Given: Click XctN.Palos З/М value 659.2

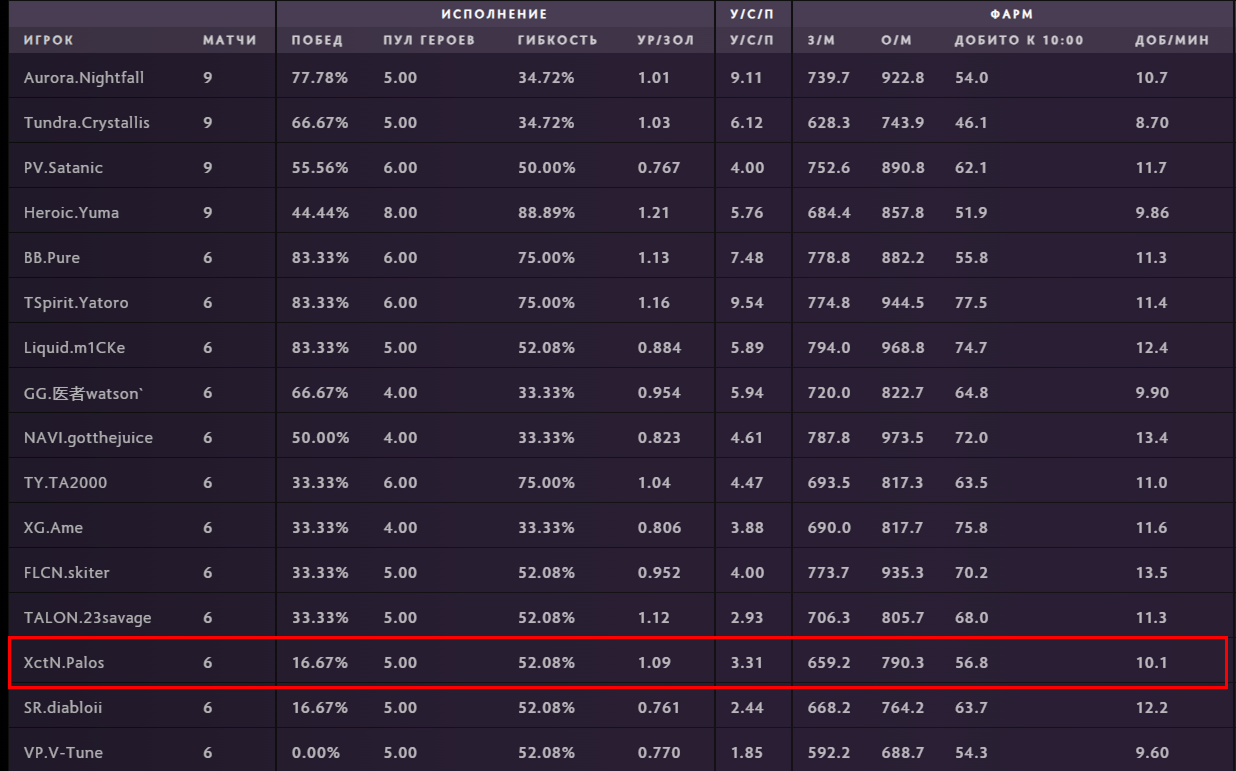Looking at the screenshot, I should pyautogui.click(x=828, y=662).
